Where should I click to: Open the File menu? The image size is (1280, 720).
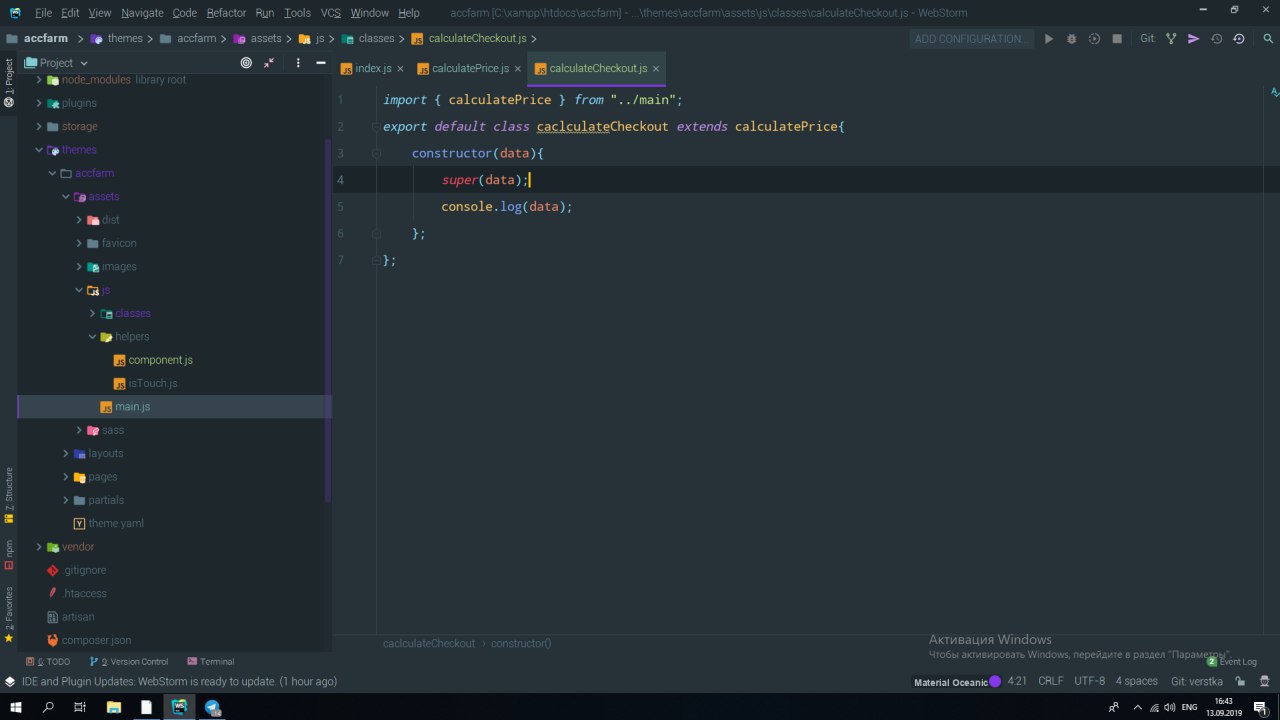click(43, 13)
